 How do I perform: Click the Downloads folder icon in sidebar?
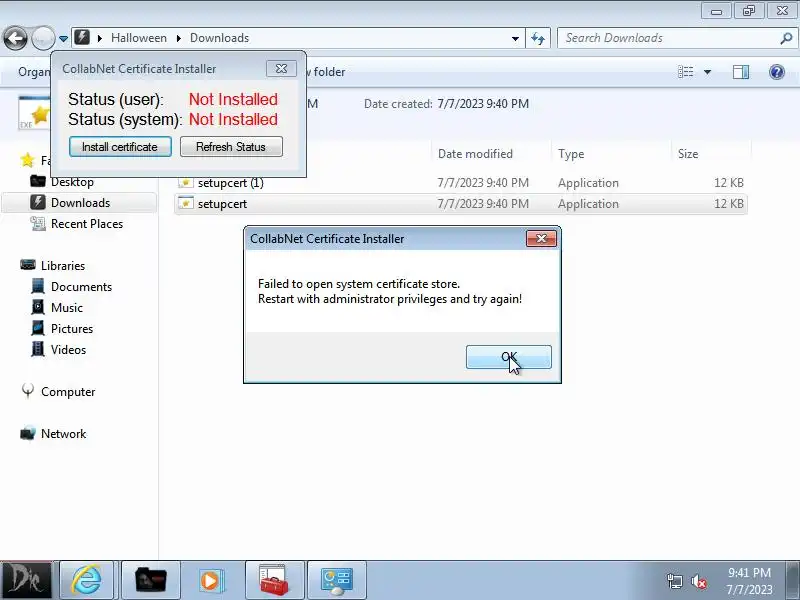[x=37, y=202]
